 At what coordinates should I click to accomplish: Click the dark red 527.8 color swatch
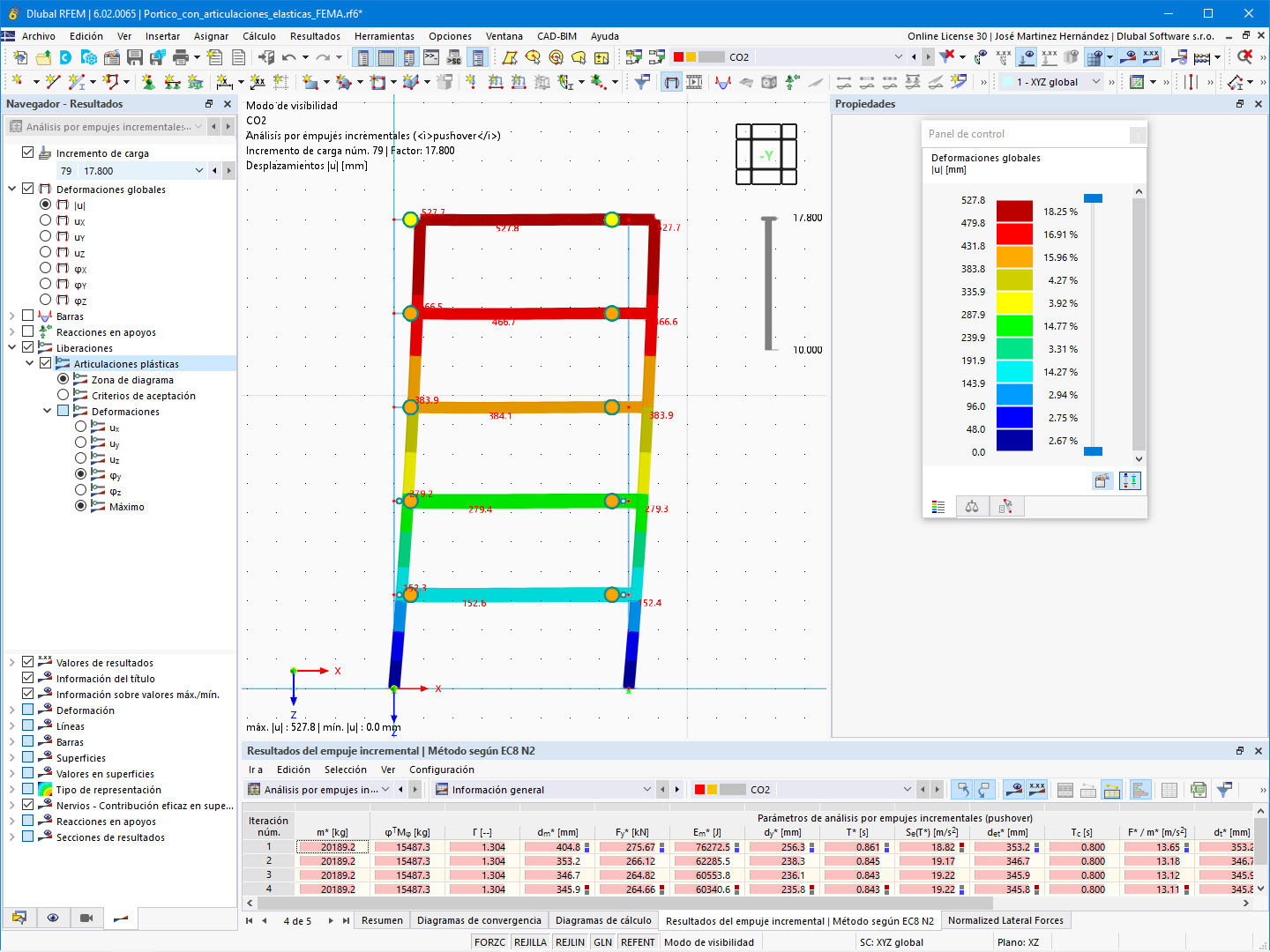(x=1014, y=211)
